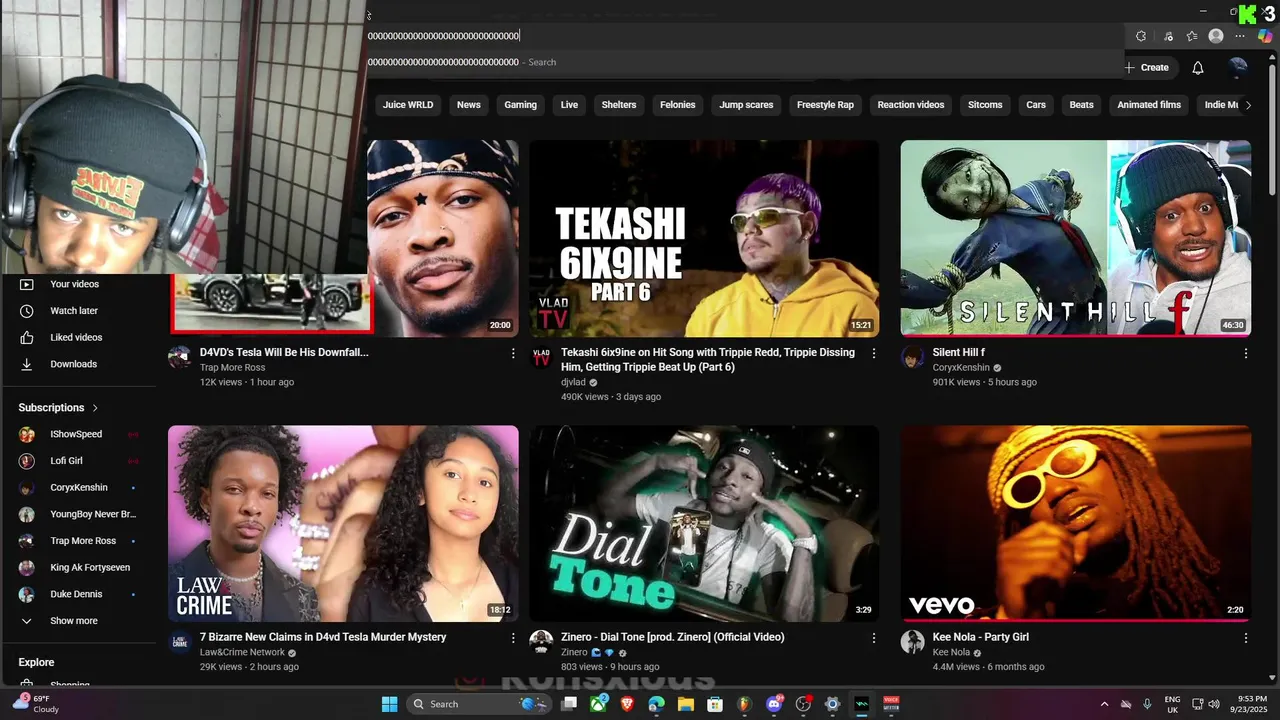Open Dial Tone video thumbnail

[x=704, y=523]
